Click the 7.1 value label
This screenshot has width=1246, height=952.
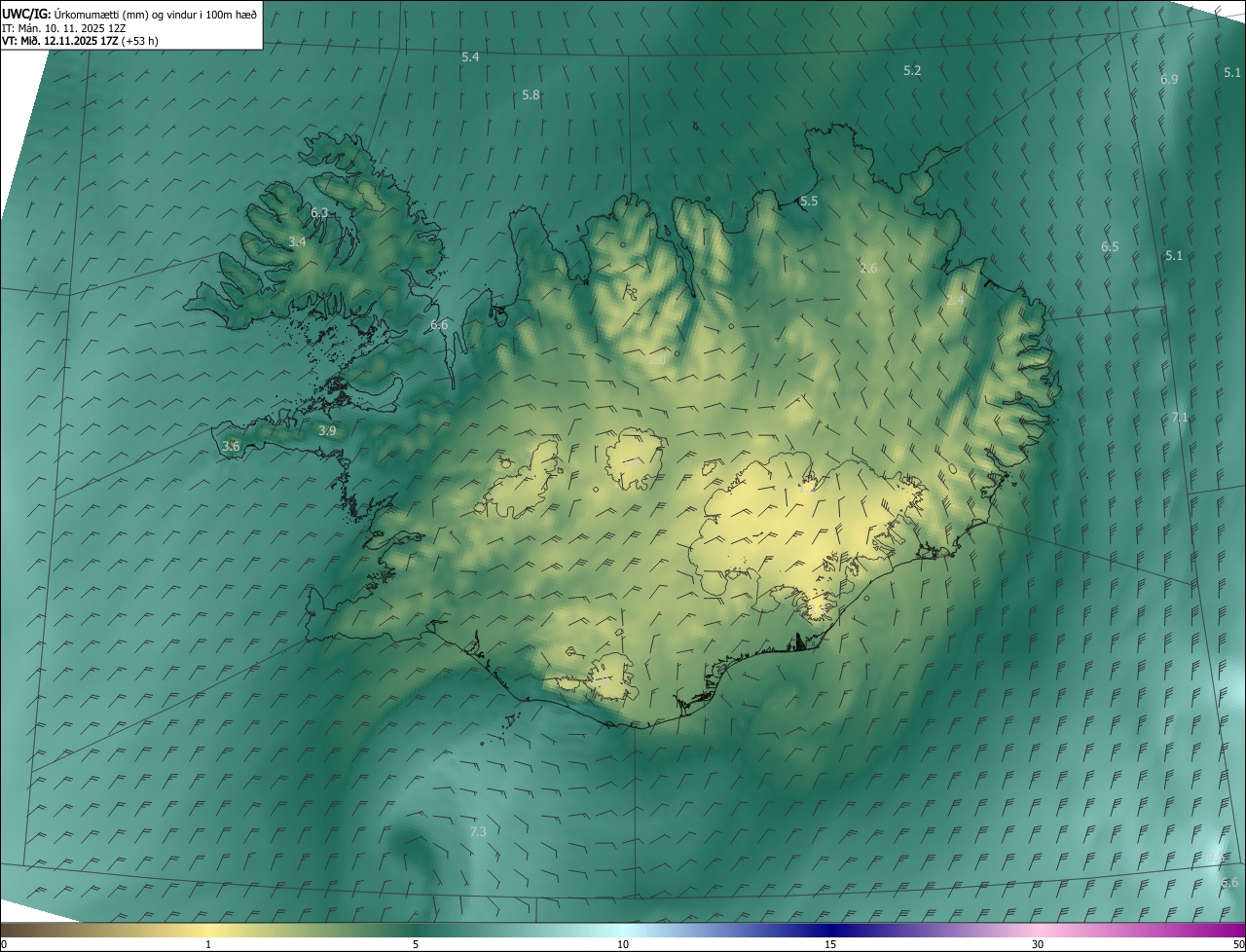(x=1180, y=418)
